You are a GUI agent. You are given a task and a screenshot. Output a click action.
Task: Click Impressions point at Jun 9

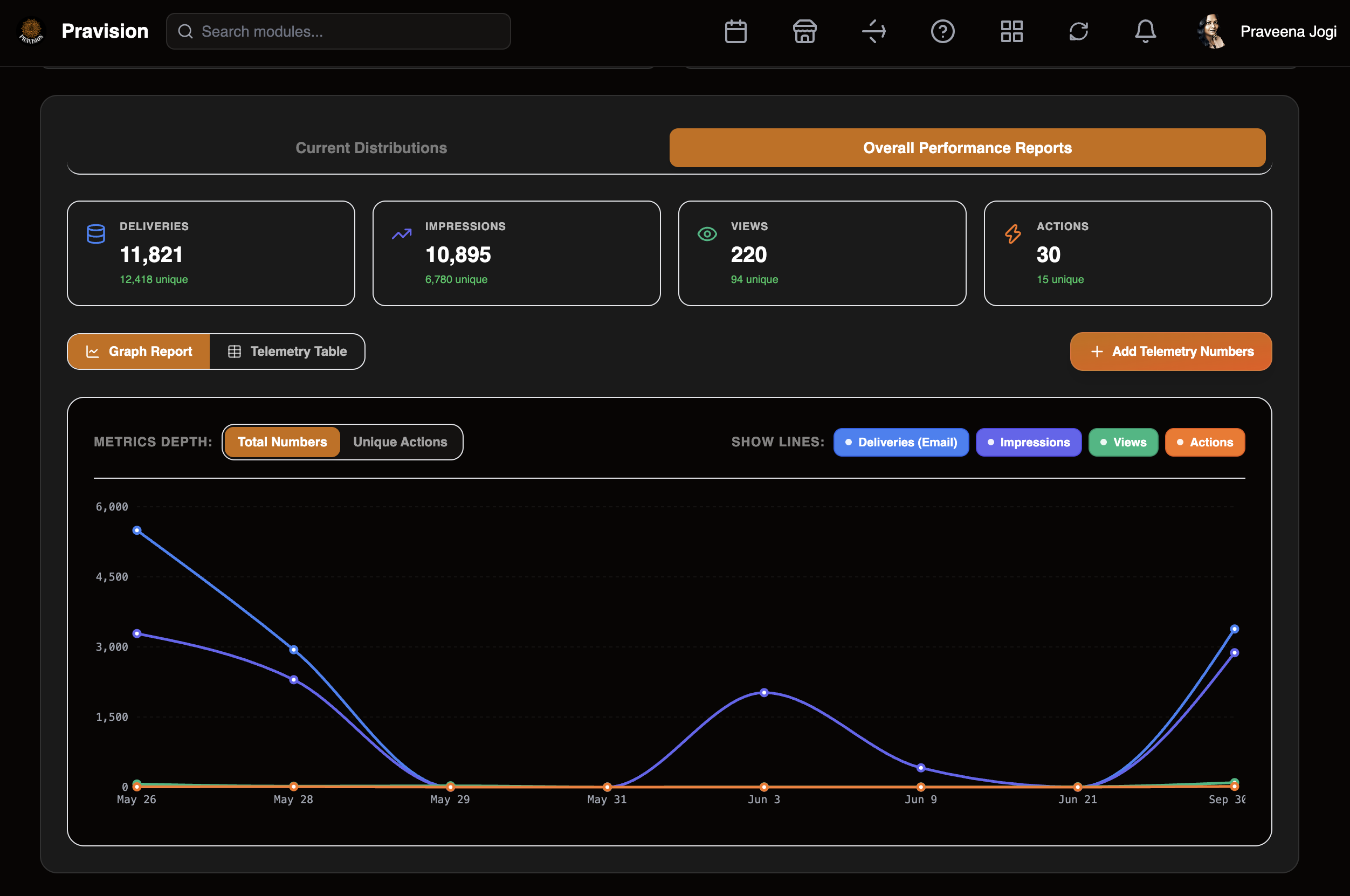(920, 768)
